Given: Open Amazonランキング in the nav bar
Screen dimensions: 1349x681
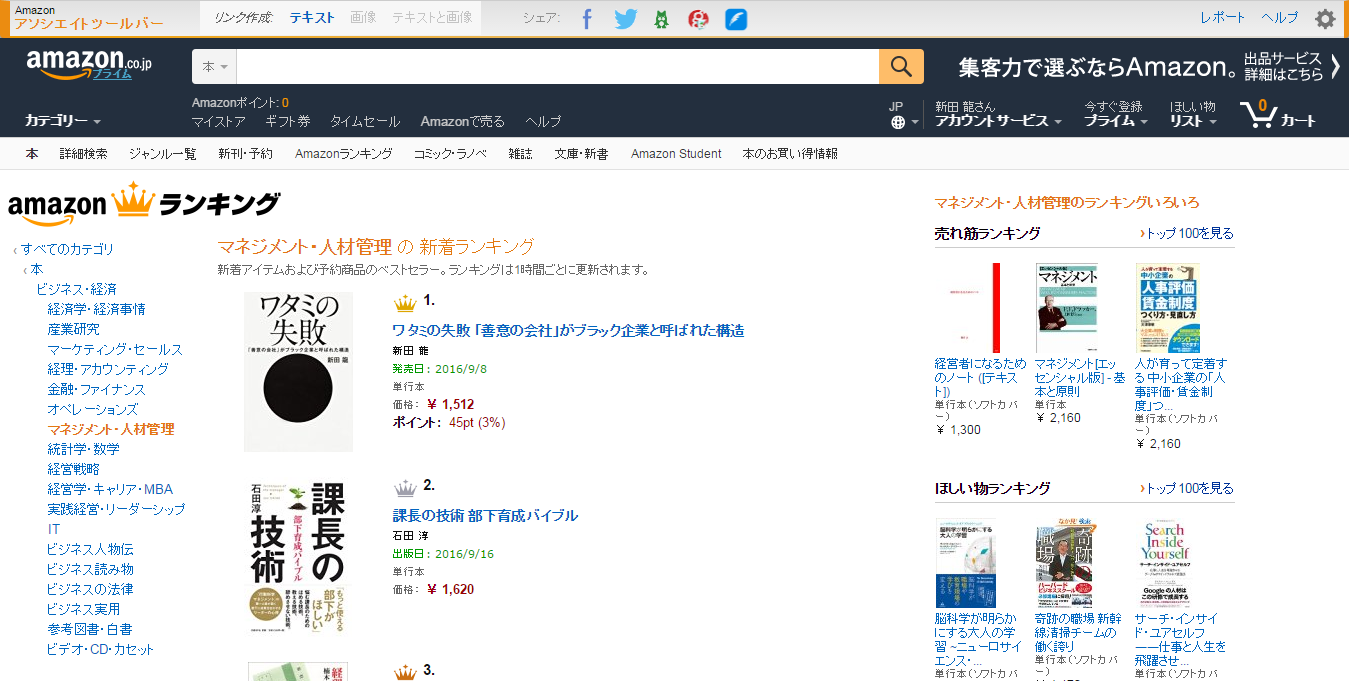Looking at the screenshot, I should (x=343, y=154).
